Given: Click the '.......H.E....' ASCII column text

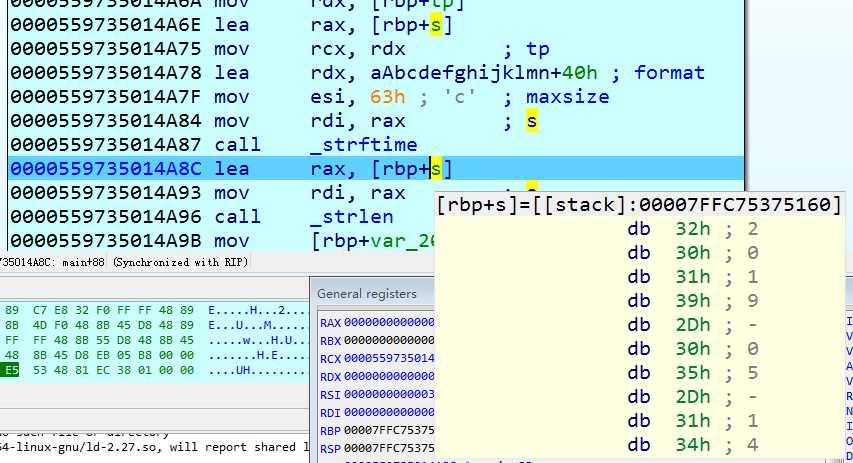Looking at the screenshot, I should (258, 355).
